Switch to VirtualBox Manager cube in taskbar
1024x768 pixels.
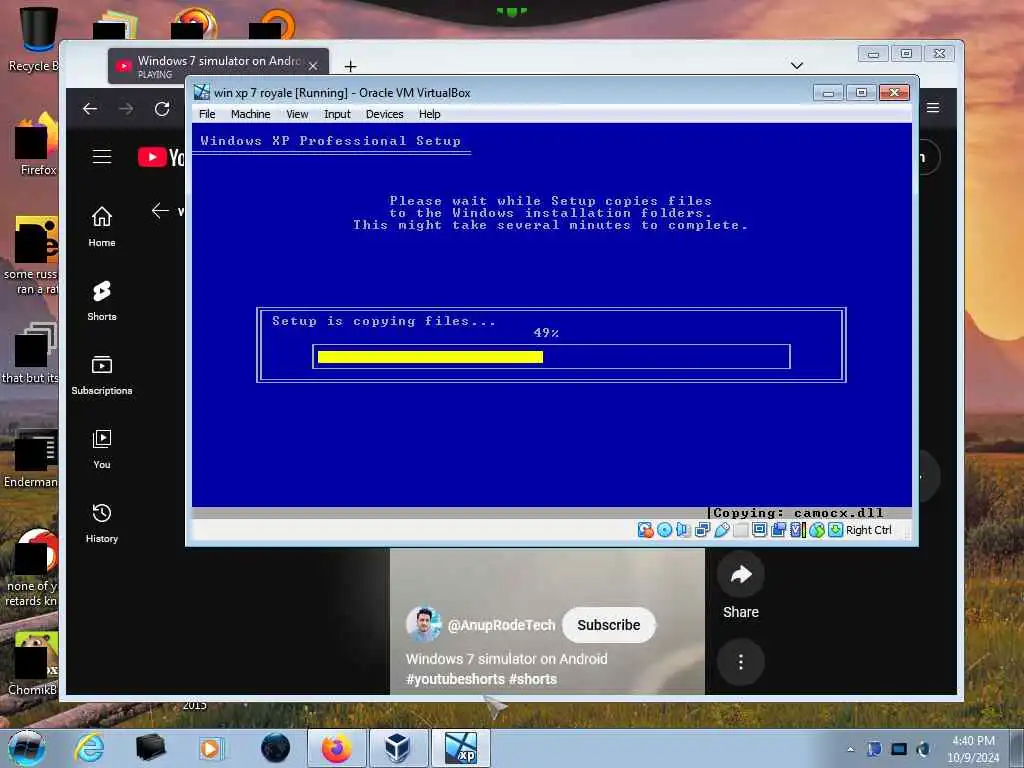coord(398,748)
